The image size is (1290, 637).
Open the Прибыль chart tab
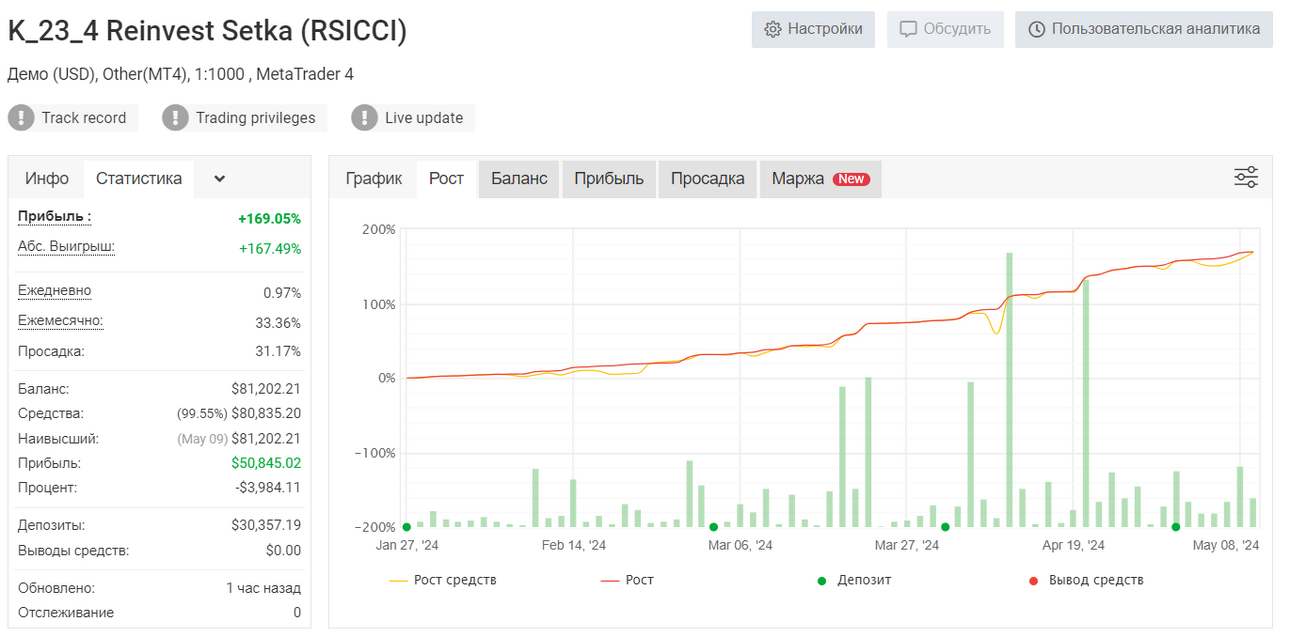(x=609, y=178)
